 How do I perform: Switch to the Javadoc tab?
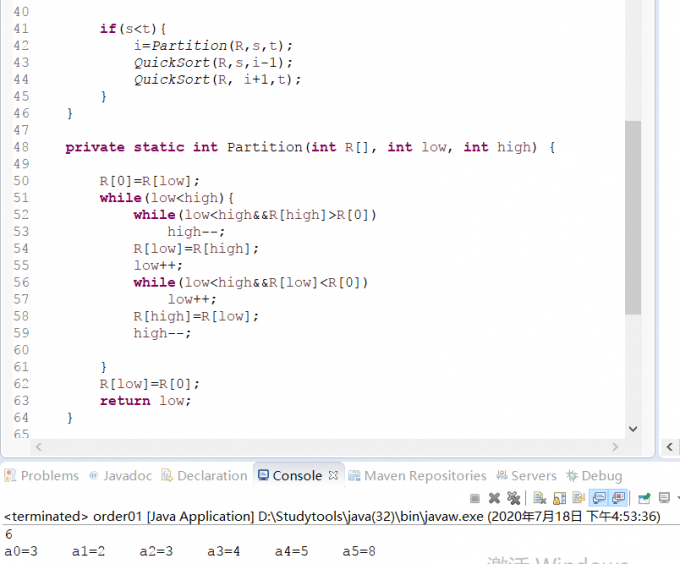124,476
